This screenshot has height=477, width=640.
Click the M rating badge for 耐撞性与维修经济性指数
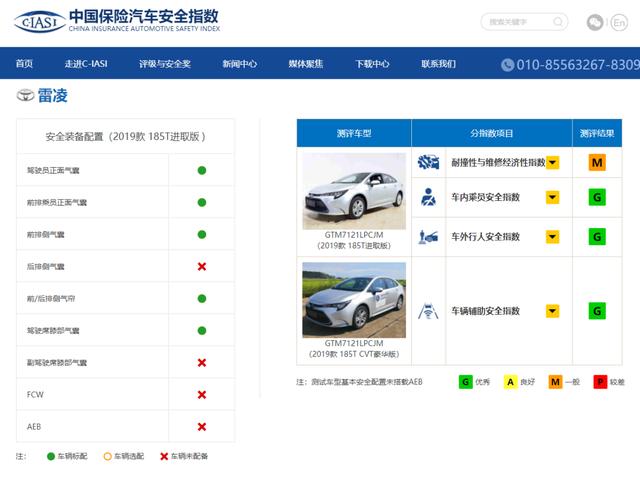597,162
